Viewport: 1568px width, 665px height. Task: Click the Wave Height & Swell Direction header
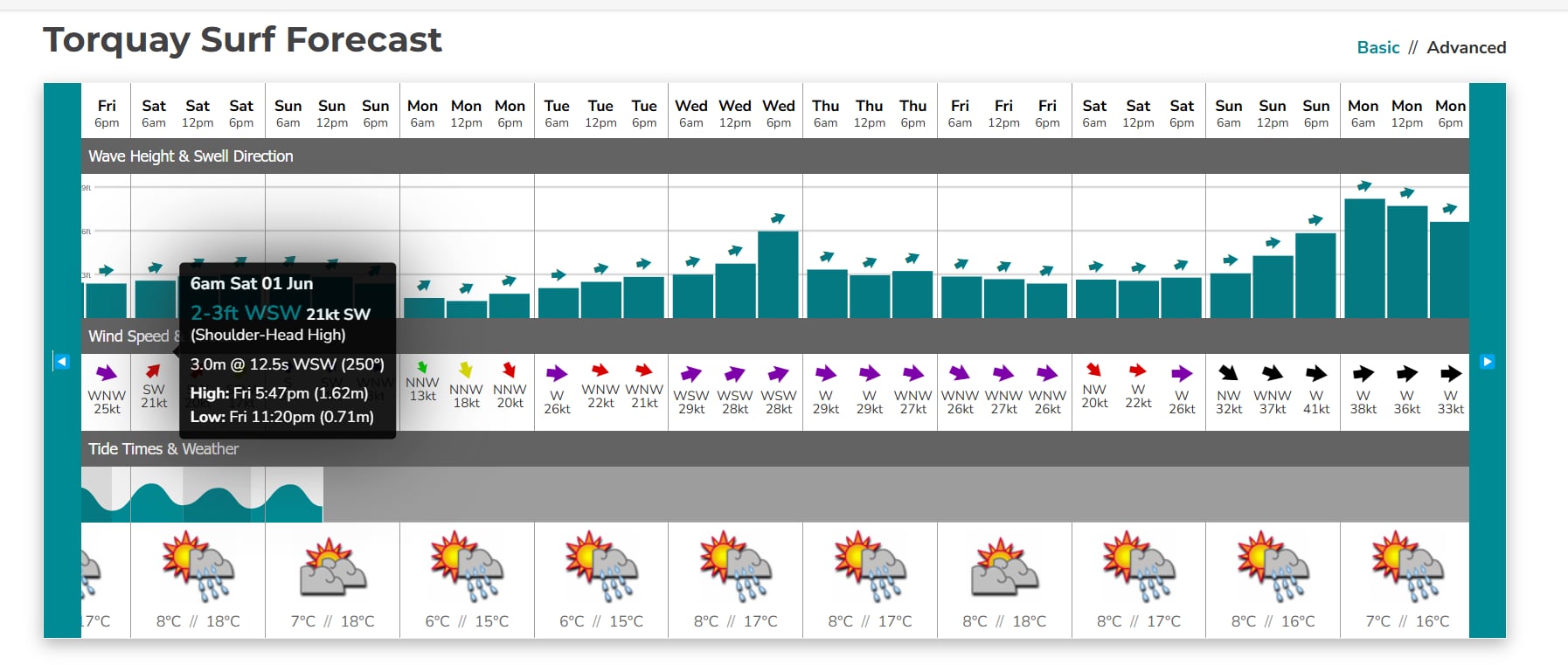pyautogui.click(x=775, y=156)
